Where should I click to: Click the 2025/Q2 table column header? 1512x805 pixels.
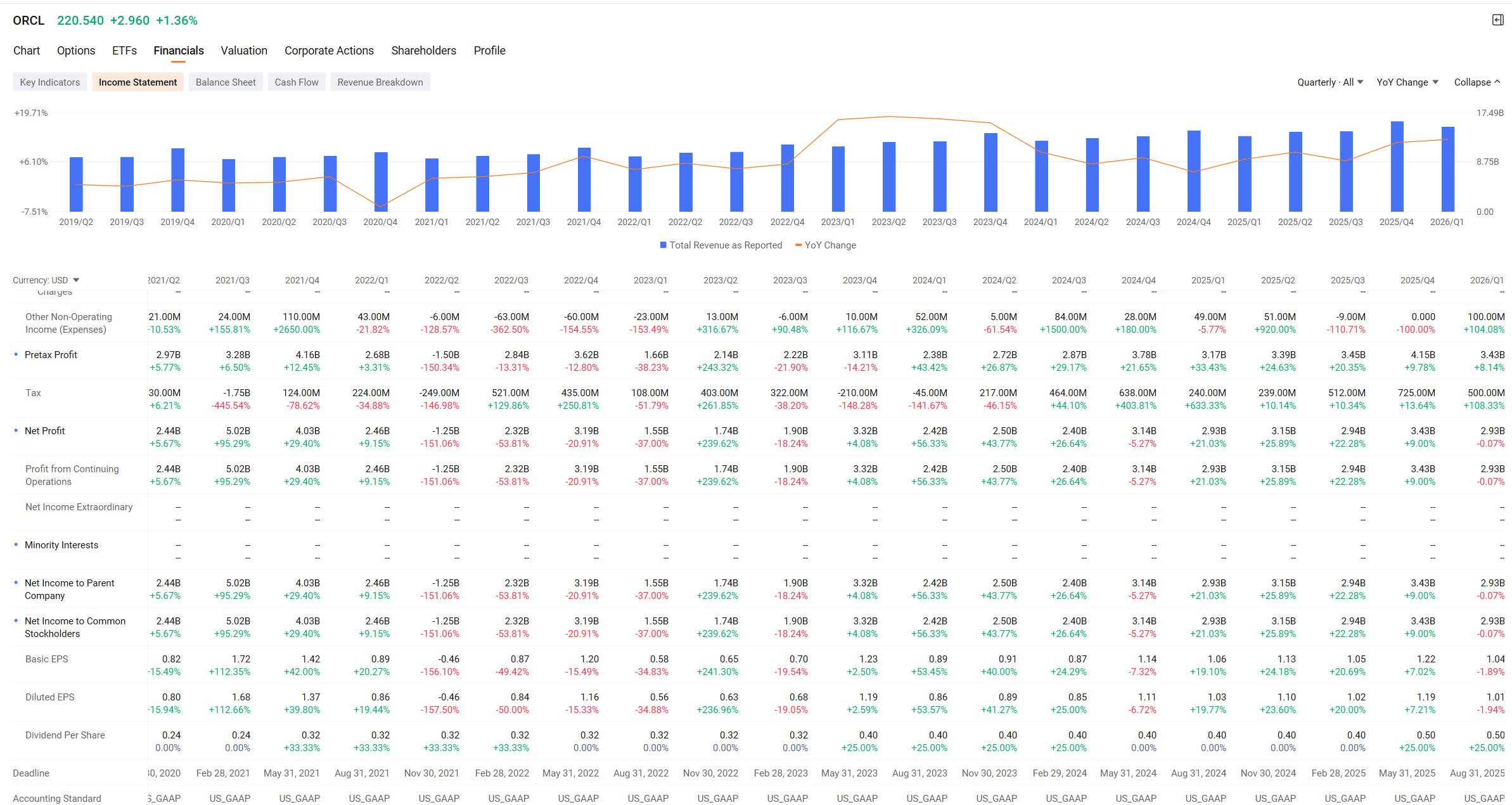tap(1278, 280)
